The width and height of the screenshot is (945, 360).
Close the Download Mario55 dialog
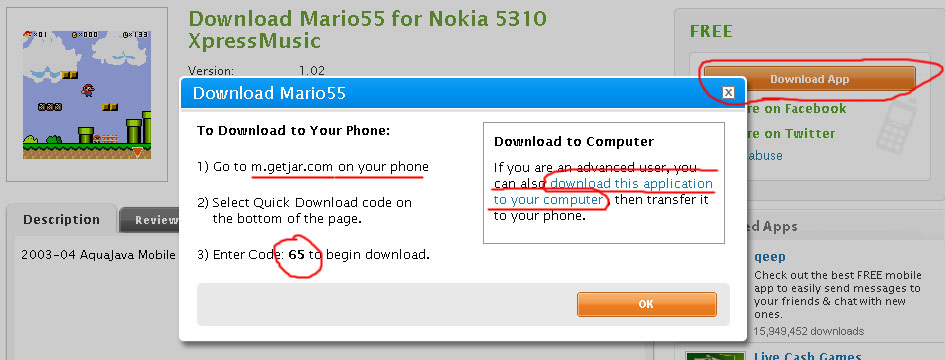click(x=728, y=93)
